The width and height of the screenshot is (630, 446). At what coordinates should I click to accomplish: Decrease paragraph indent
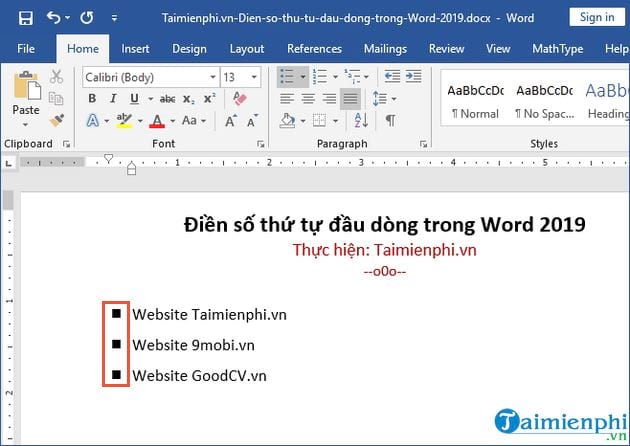392,76
